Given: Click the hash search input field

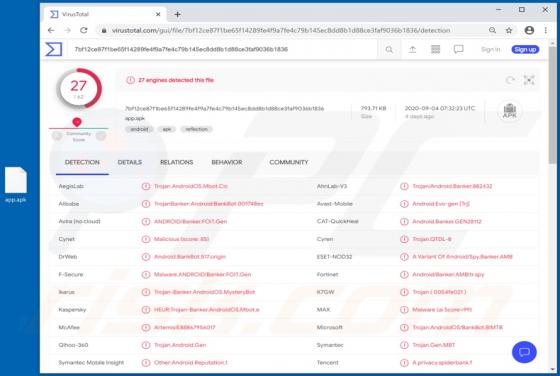Looking at the screenshot, I should point(221,49).
